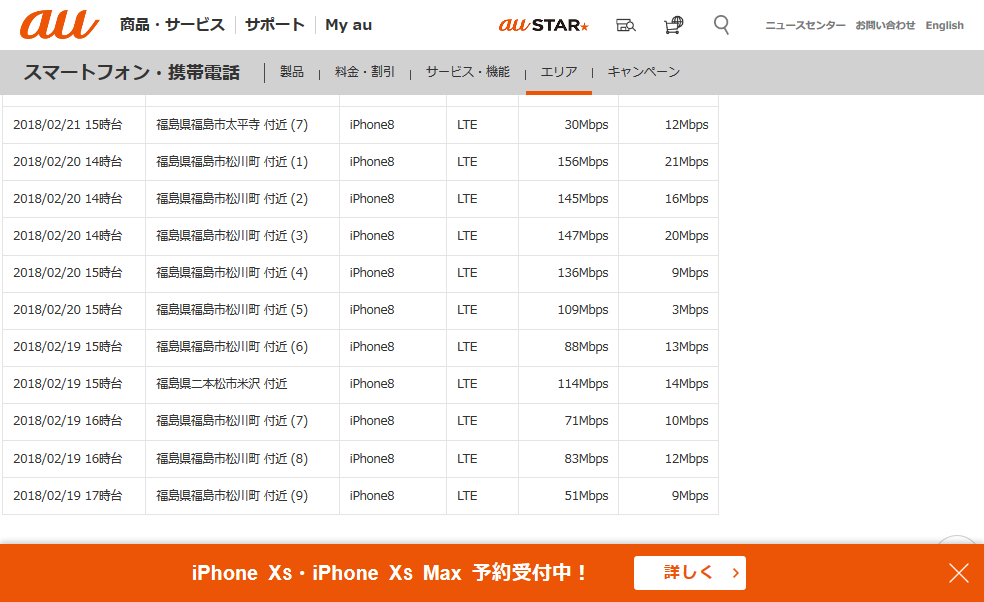Image resolution: width=984 pixels, height=602 pixels.
Task: Open the 商品・サービス menu
Action: coord(172,25)
